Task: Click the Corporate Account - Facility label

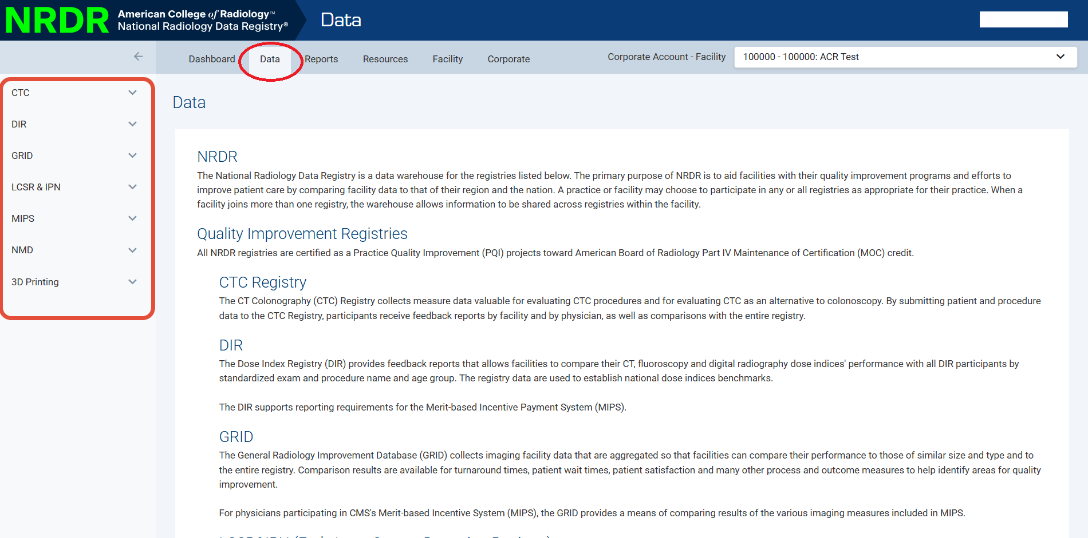Action: click(666, 57)
